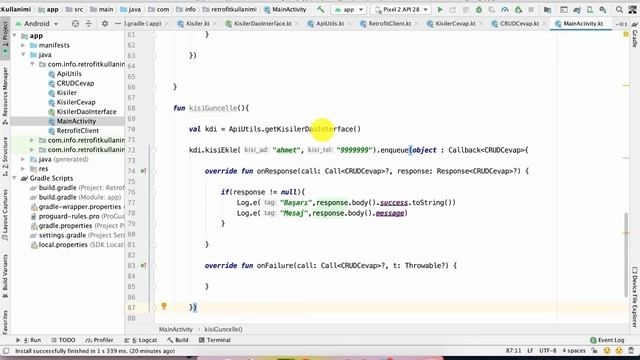Open the app run configuration dropdown
640x360 pixels.
(x=349, y=9)
